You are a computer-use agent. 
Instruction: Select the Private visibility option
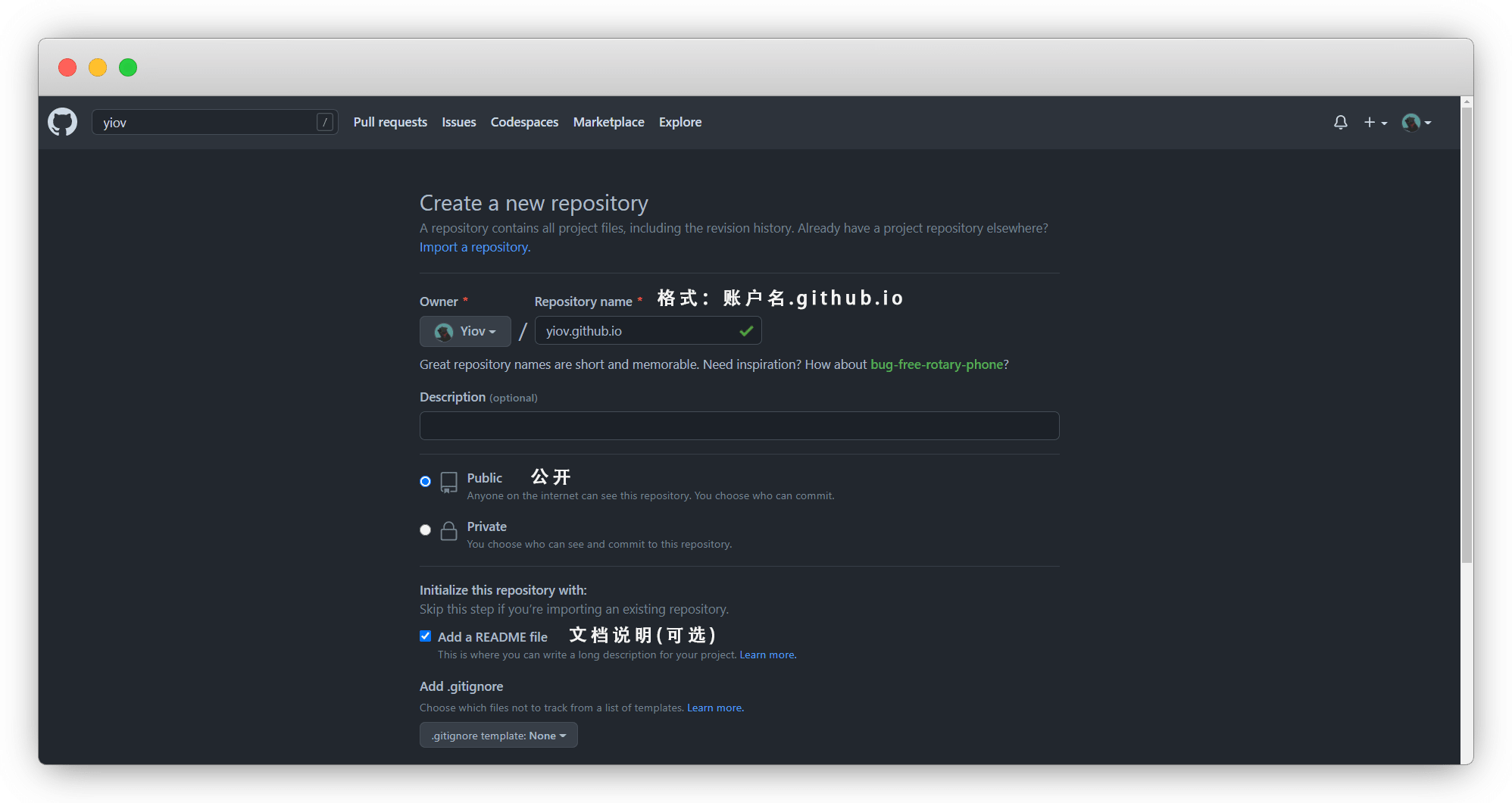pyautogui.click(x=425, y=530)
